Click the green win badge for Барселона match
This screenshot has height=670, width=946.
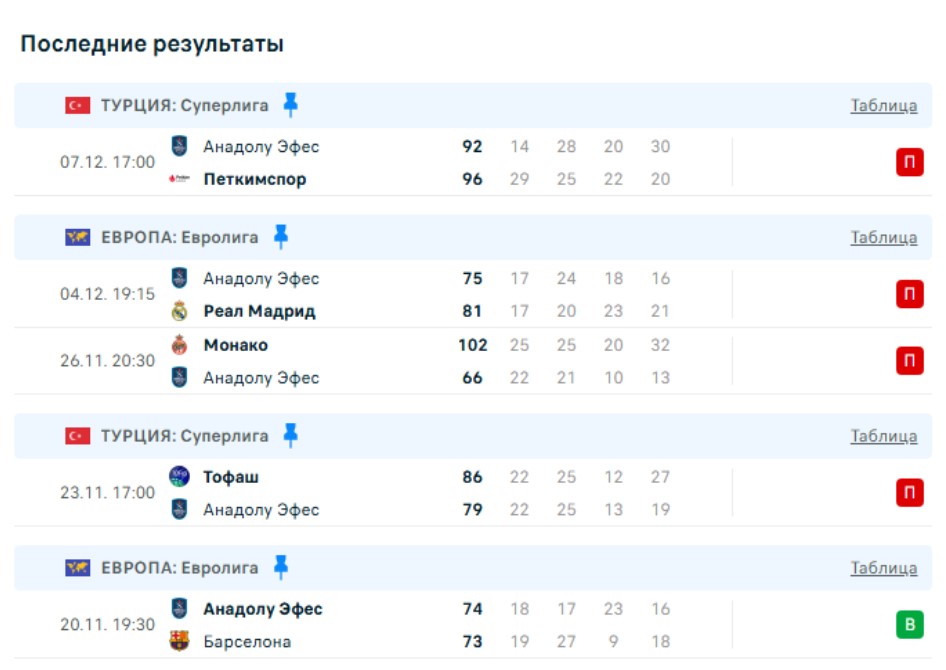click(909, 625)
